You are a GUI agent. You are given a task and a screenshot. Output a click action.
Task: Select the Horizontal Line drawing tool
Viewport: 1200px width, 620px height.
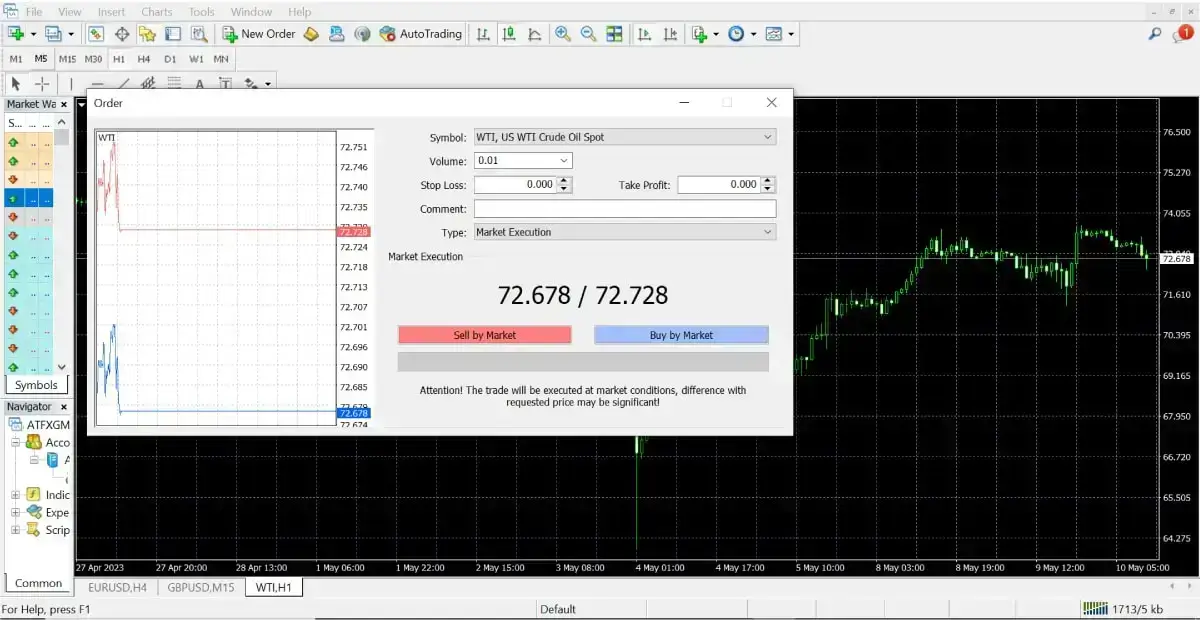tap(97, 84)
